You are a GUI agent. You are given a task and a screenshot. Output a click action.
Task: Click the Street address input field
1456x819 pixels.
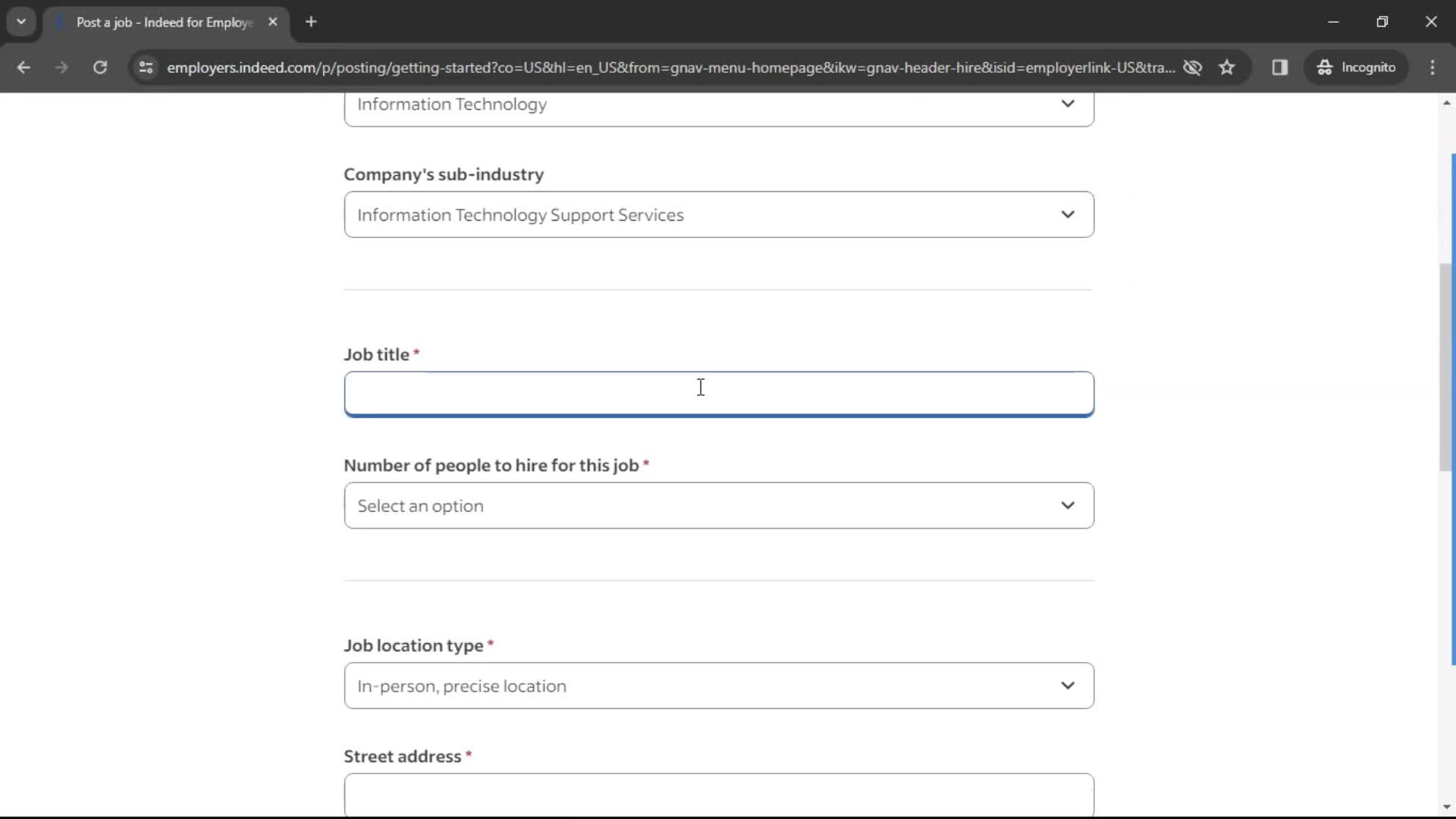tap(719, 796)
